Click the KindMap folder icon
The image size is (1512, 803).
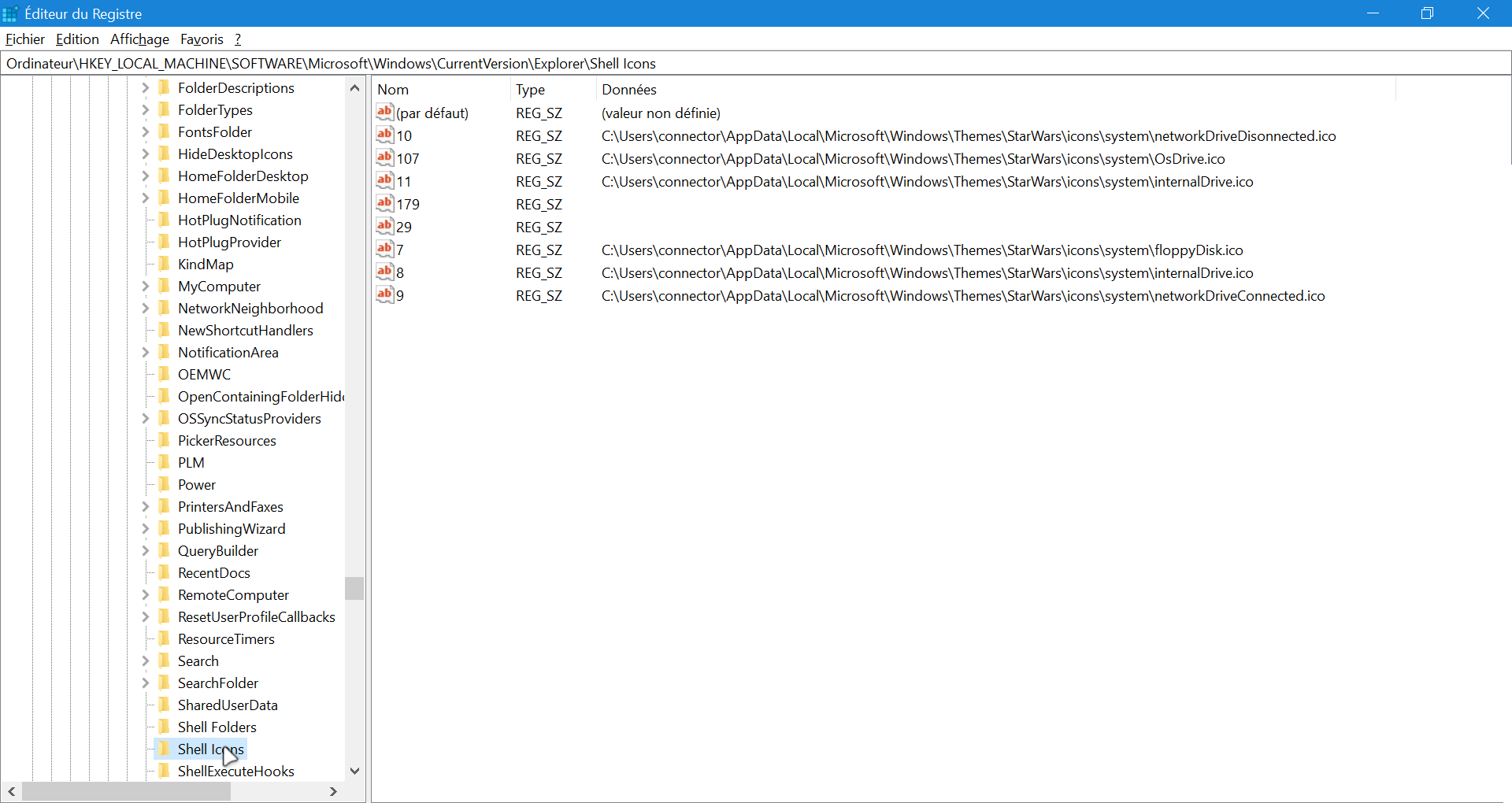164,264
